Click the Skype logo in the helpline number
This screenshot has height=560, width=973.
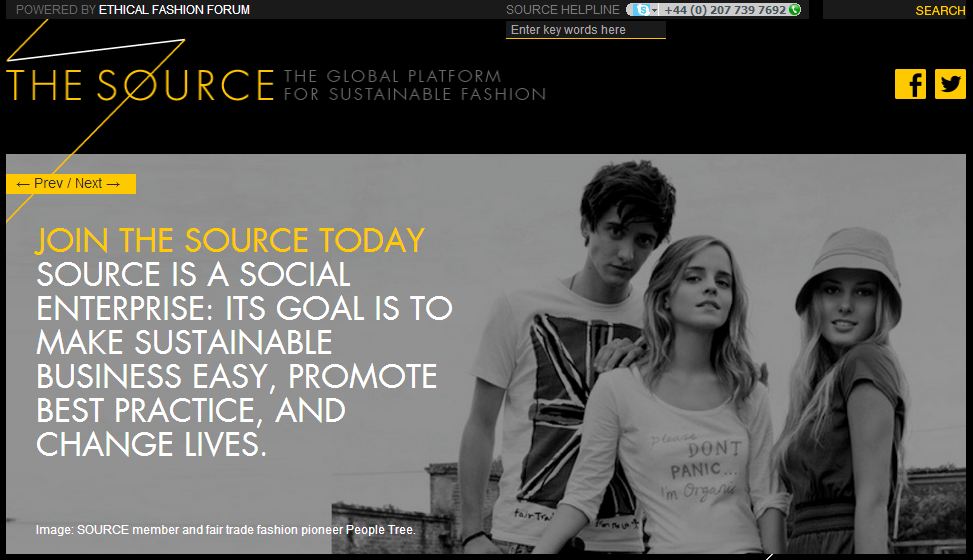click(x=641, y=10)
